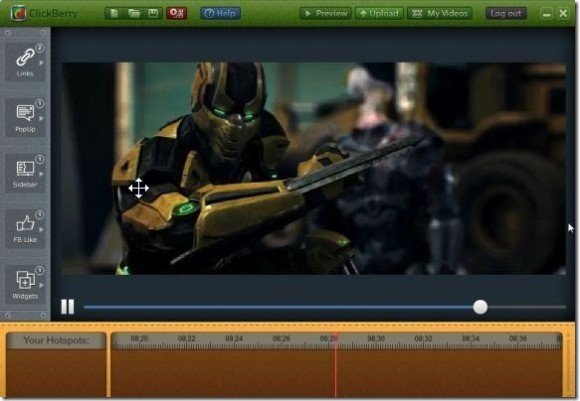The height and width of the screenshot is (401, 580).
Task: Close the ClickBerry window
Action: [563, 14]
